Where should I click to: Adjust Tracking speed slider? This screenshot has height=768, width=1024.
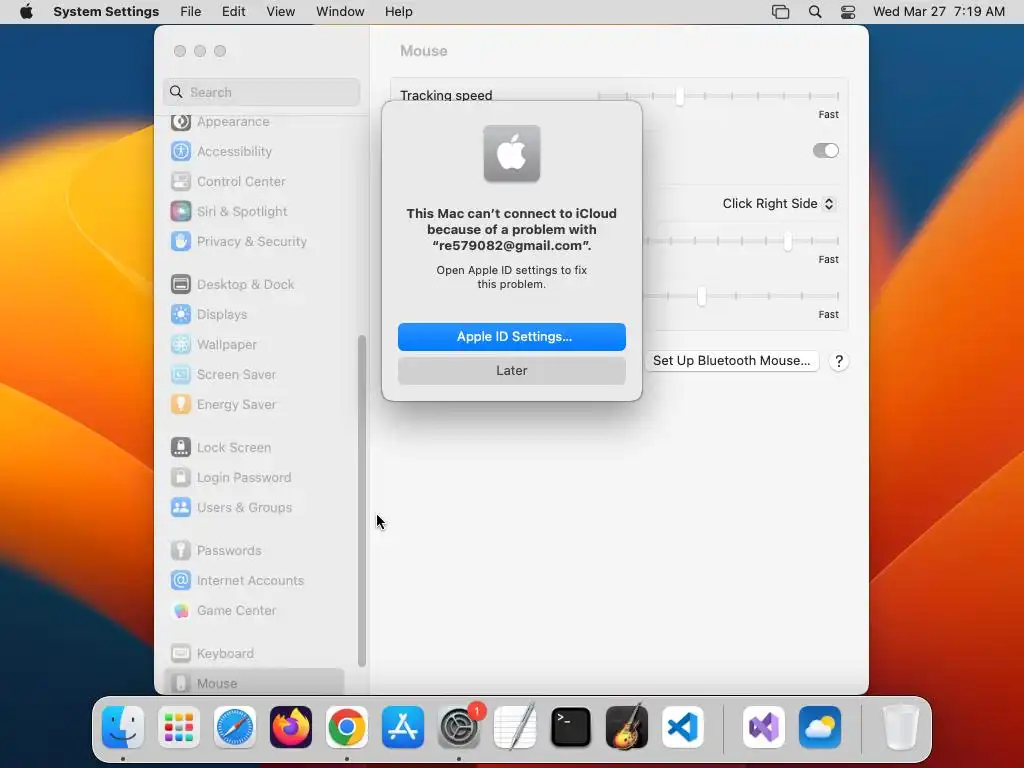click(680, 96)
